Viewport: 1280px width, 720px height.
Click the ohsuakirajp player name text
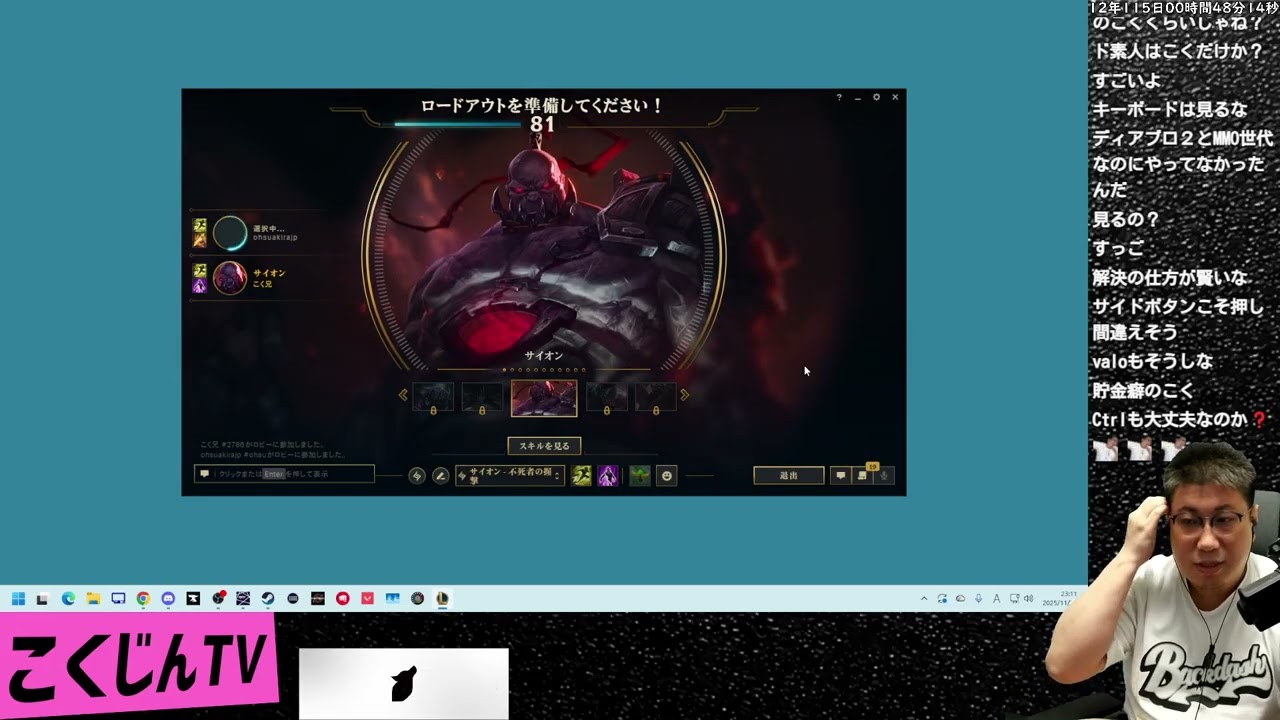(275, 238)
